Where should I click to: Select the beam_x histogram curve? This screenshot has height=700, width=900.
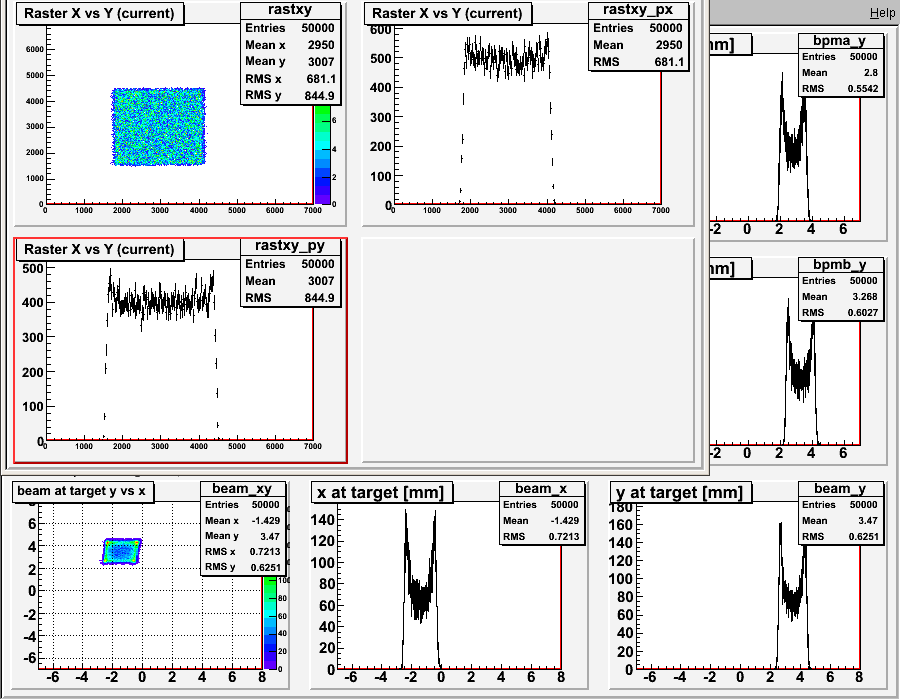(421, 588)
